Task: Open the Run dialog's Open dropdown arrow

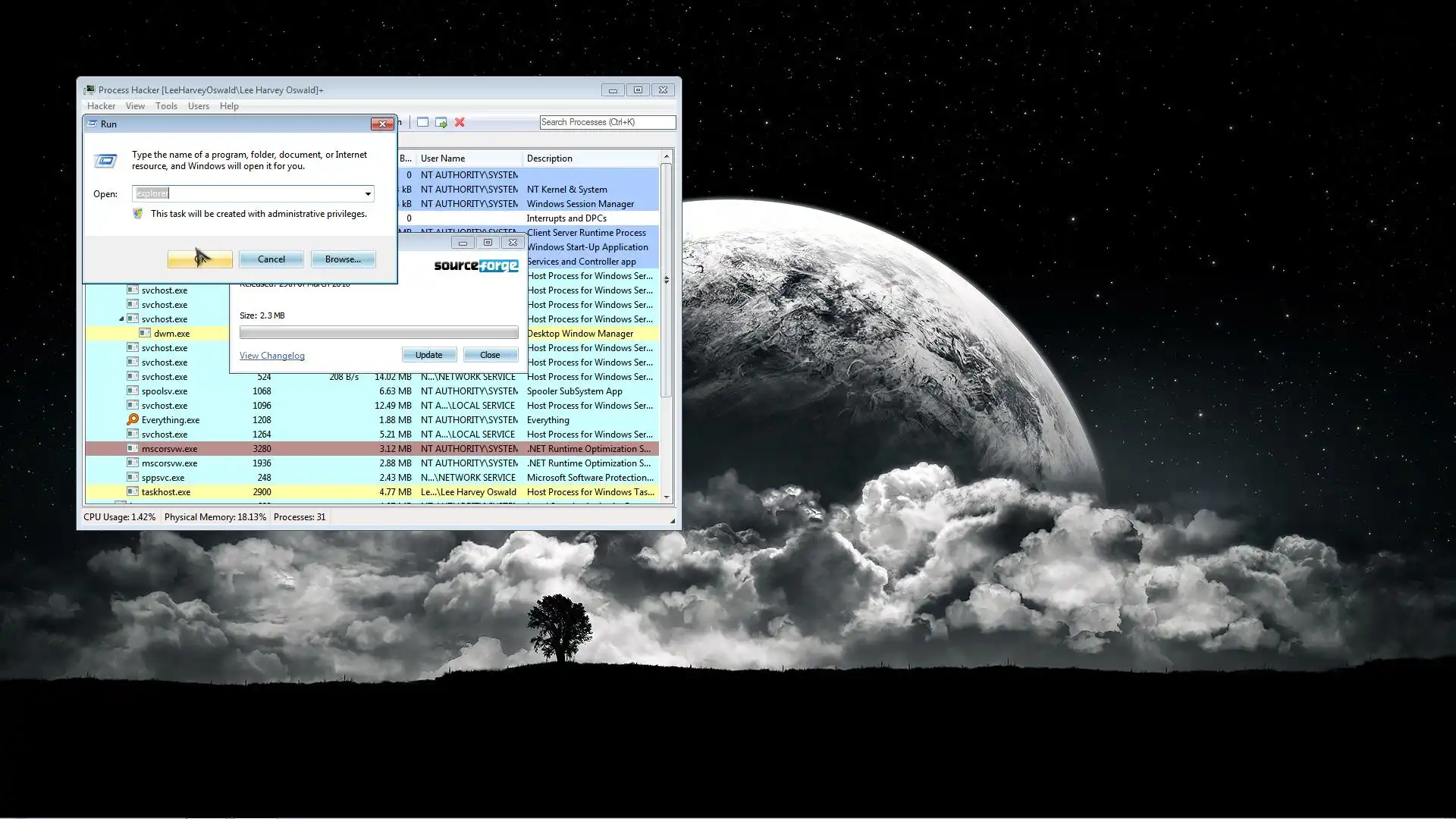Action: [x=368, y=193]
